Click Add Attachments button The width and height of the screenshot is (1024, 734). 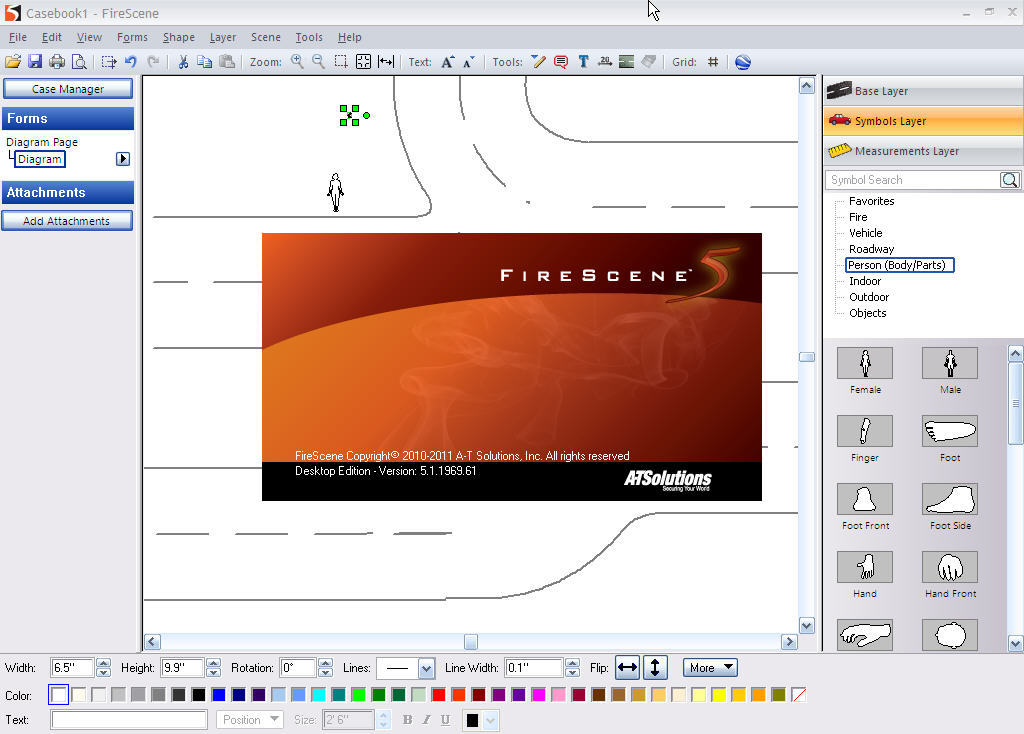(67, 221)
